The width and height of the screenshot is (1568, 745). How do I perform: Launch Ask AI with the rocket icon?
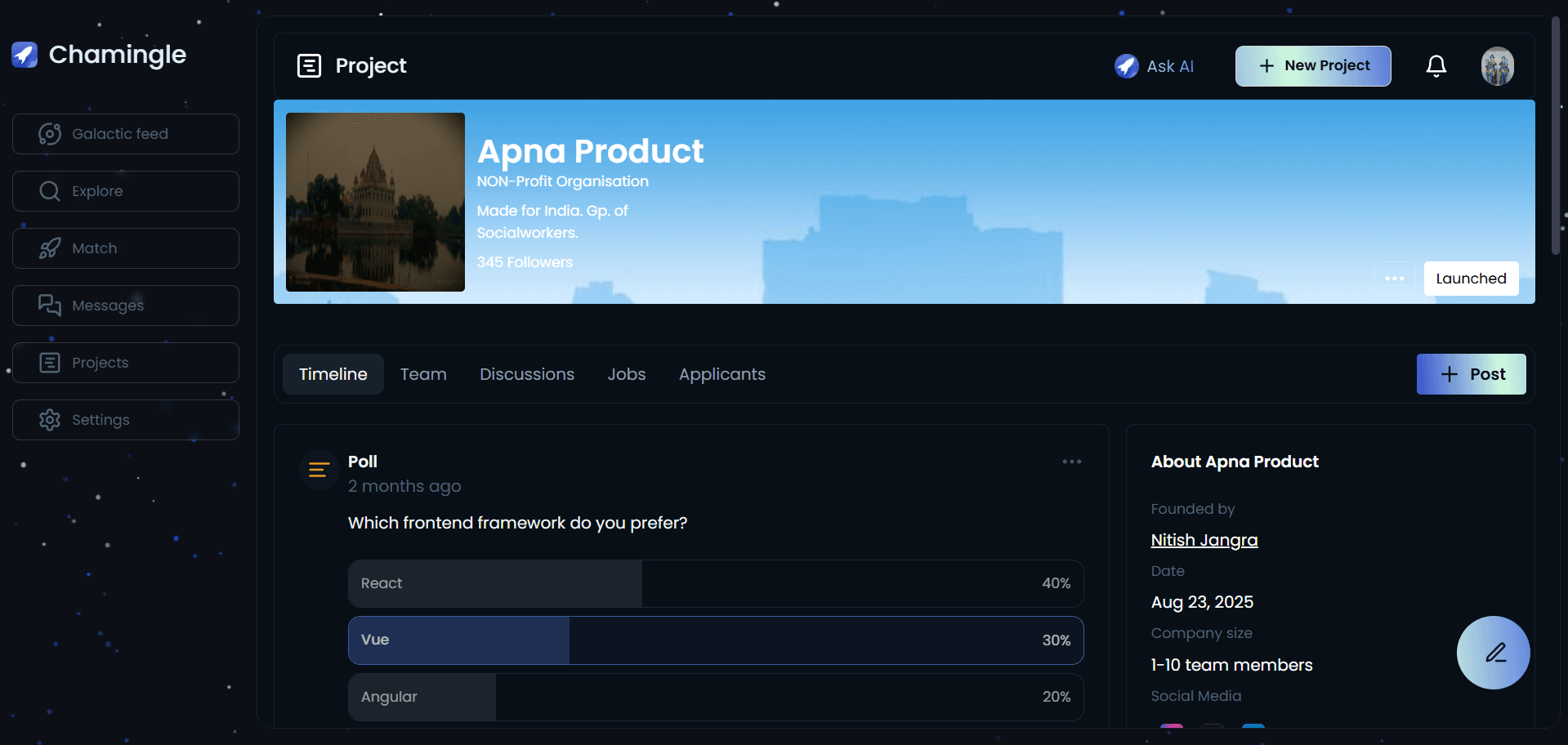(1128, 66)
